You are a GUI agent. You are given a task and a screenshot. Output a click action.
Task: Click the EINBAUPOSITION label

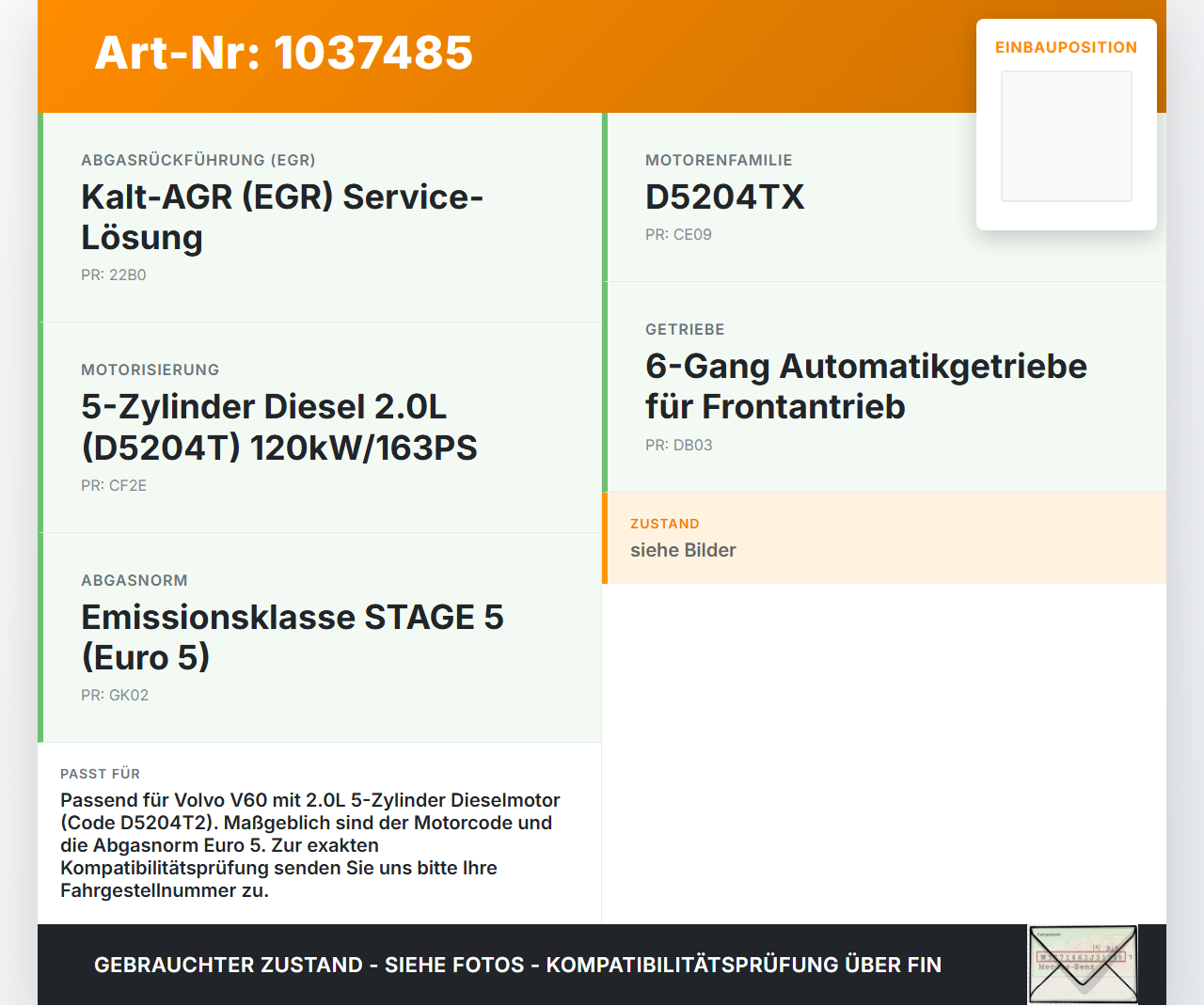coord(1067,47)
